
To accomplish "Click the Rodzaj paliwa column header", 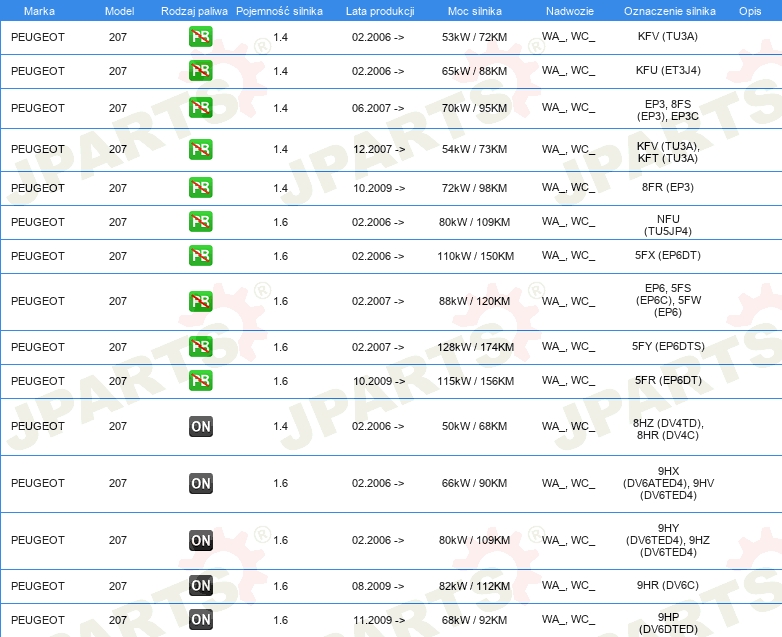I will [x=194, y=11].
